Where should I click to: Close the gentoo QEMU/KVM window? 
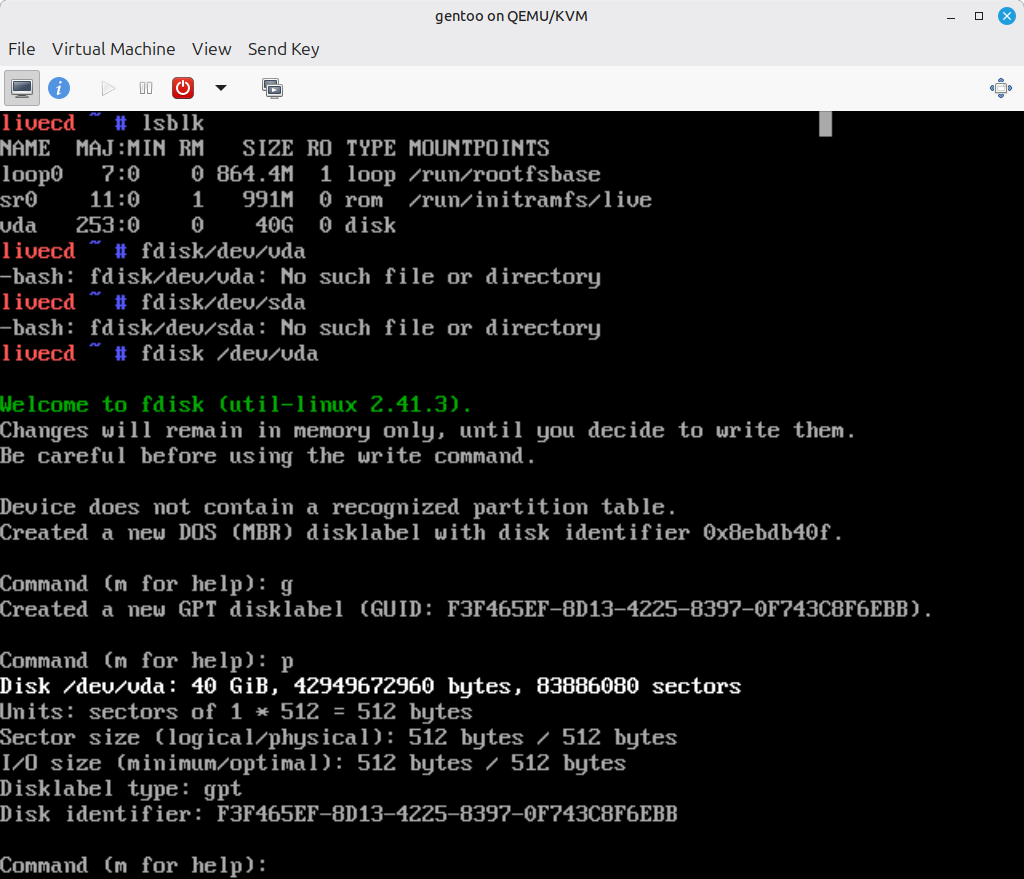(x=1007, y=16)
